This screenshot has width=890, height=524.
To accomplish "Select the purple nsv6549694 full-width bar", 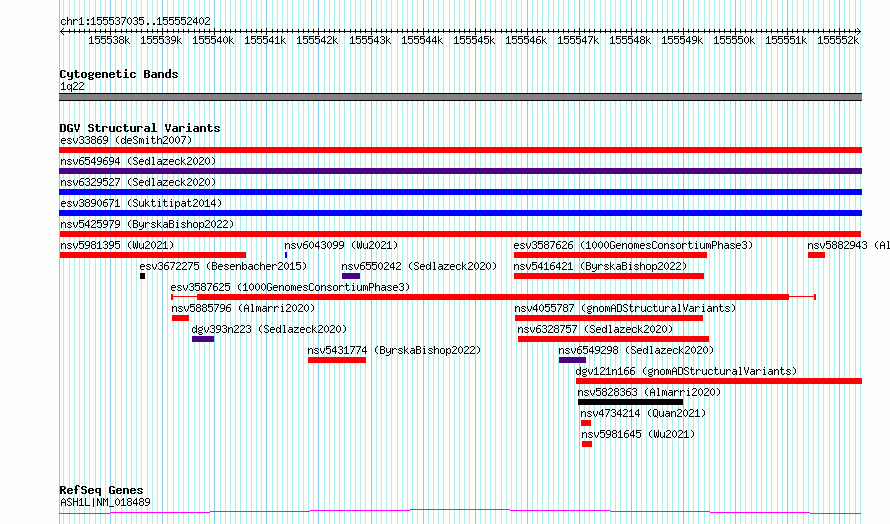I will click(x=460, y=171).
